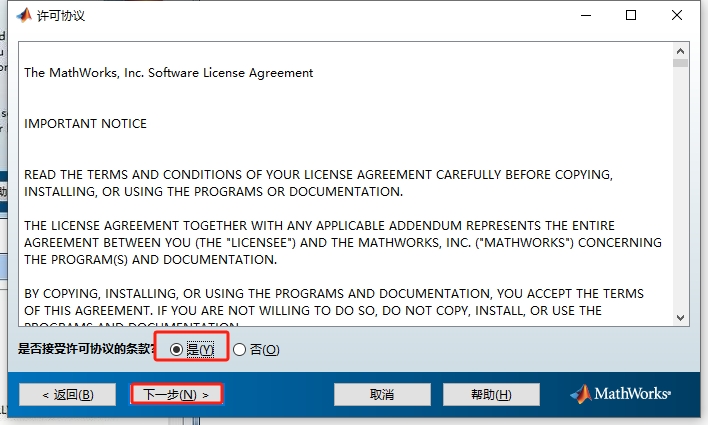The image size is (708, 425).
Task: Select the 否(O) radio button
Action: [x=239, y=349]
